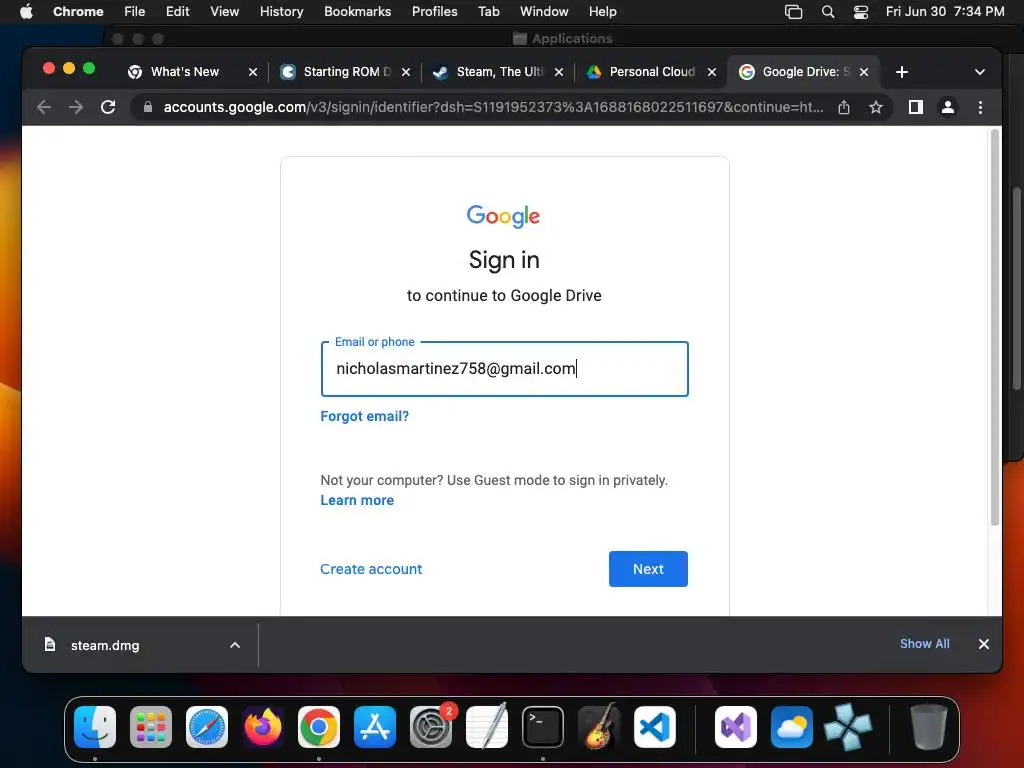Open the Edit menu
The height and width of the screenshot is (768, 1024).
[178, 12]
